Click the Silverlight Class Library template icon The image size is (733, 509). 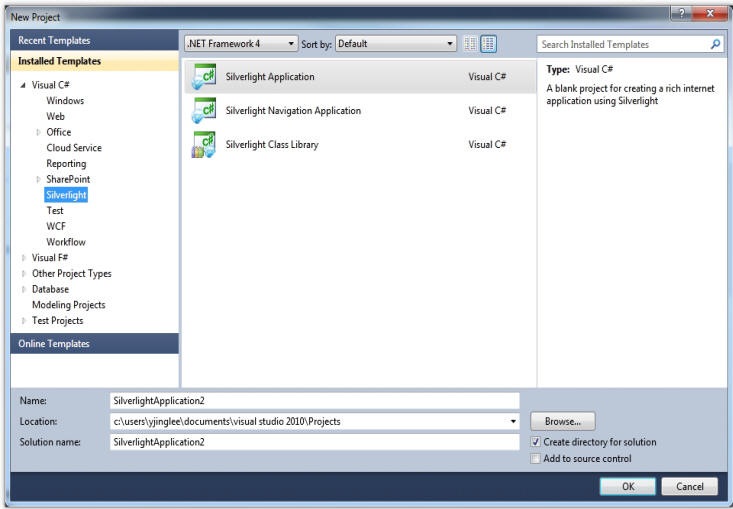click(x=204, y=144)
